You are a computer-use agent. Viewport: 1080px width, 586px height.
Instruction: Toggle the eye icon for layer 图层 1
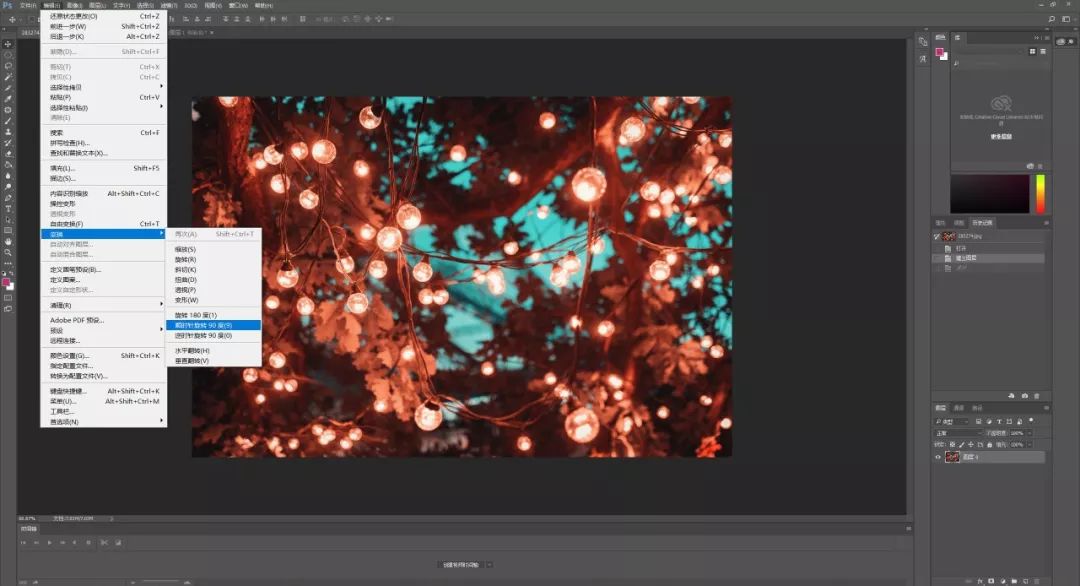(938, 457)
